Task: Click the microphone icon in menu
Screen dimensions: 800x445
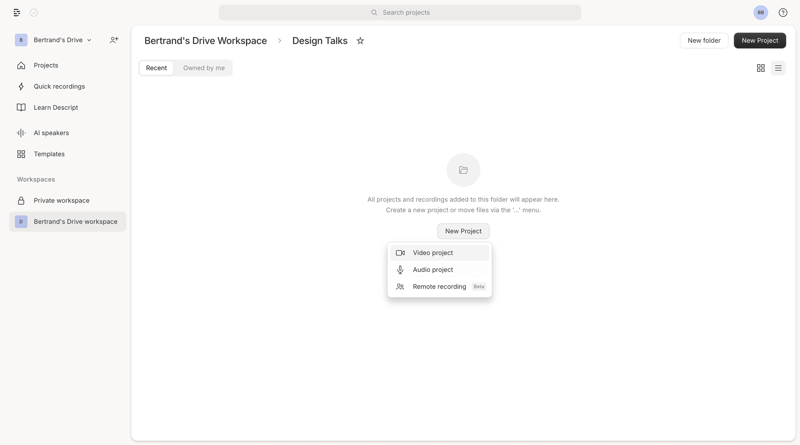Action: (x=401, y=269)
